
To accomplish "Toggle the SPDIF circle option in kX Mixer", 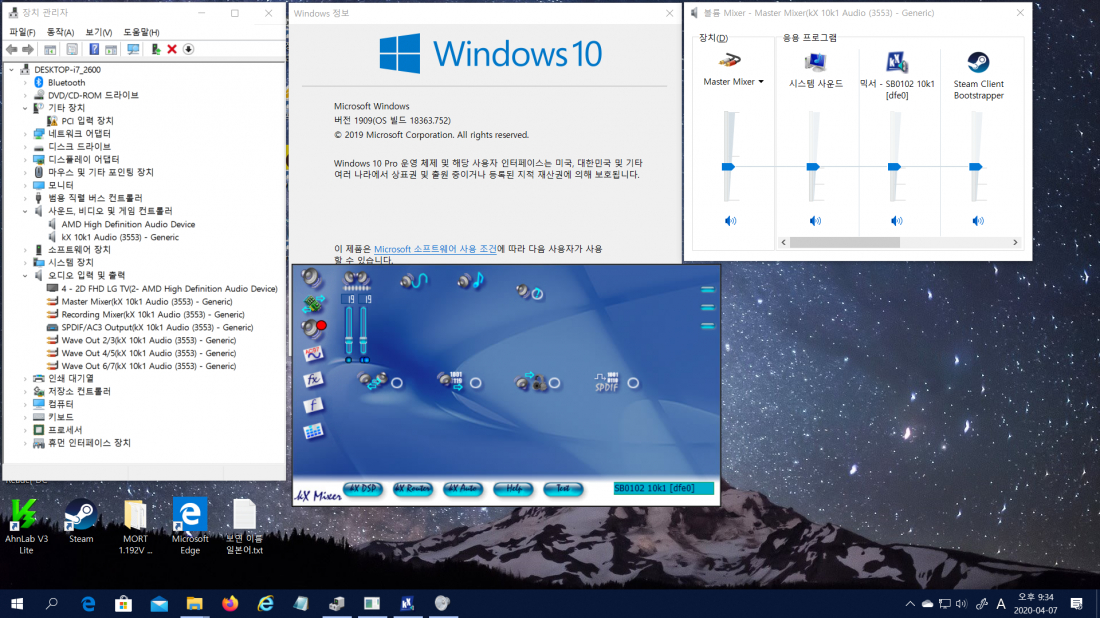I will 633,382.
